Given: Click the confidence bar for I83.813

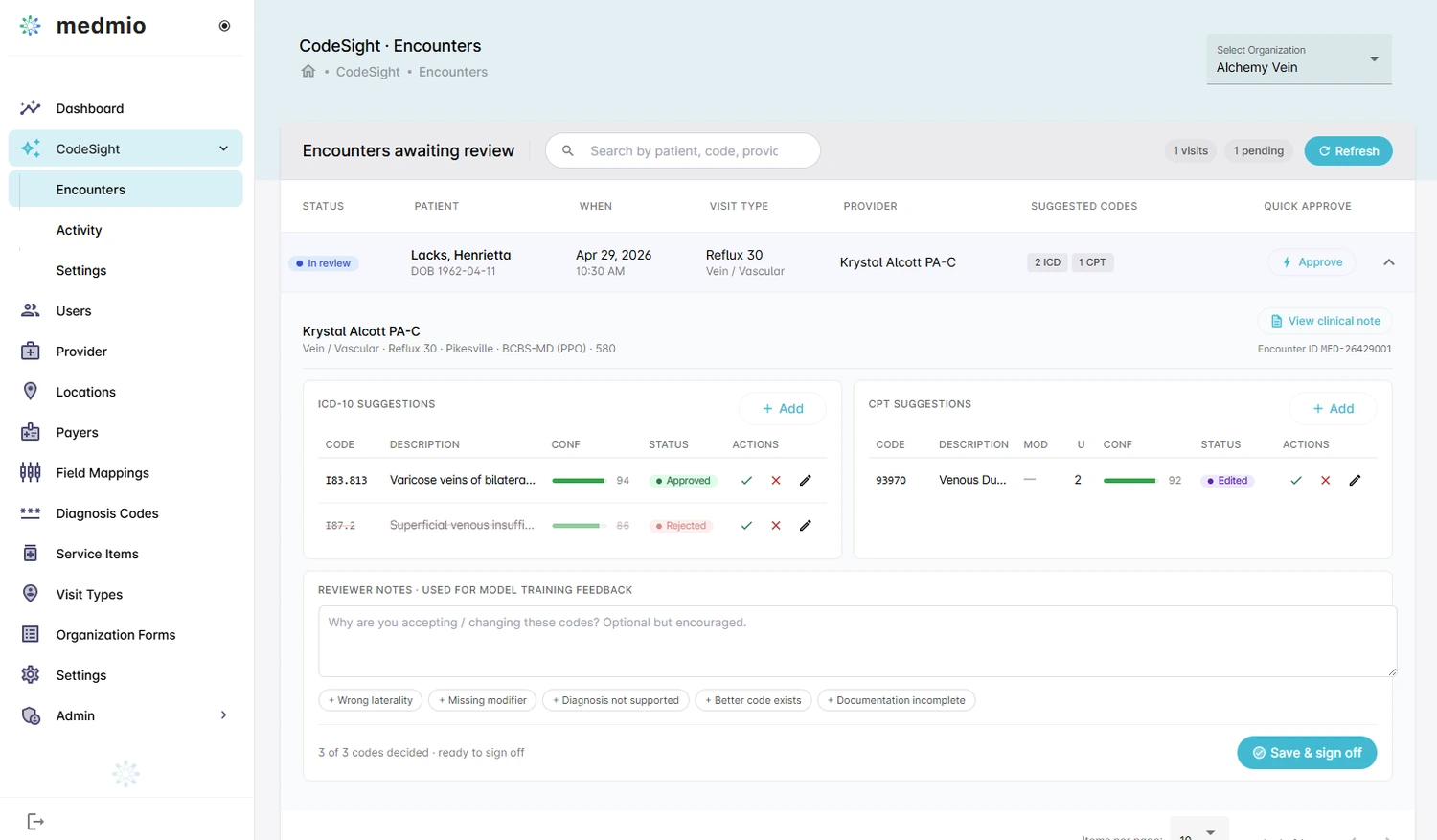Looking at the screenshot, I should 579,481.
